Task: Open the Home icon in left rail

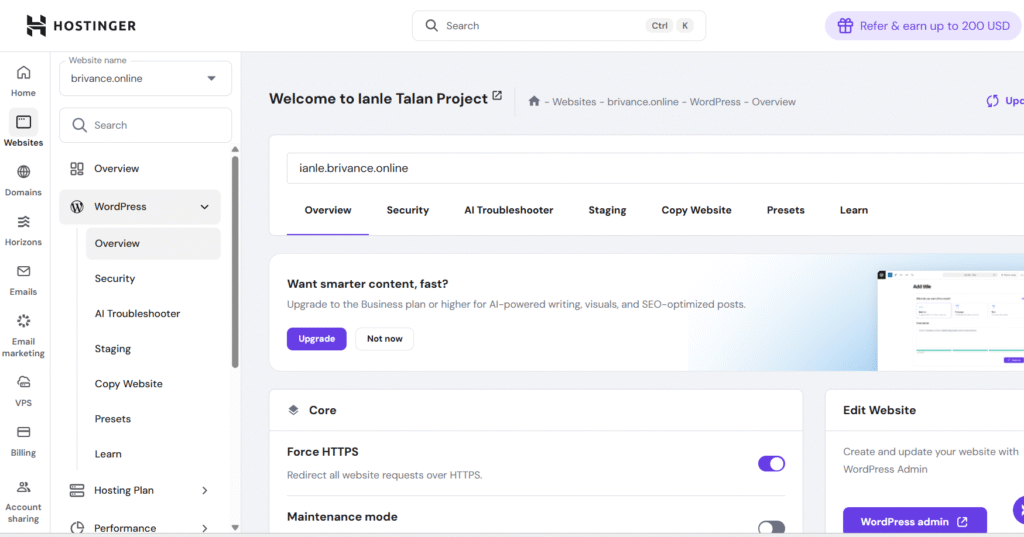Action: coord(23,73)
